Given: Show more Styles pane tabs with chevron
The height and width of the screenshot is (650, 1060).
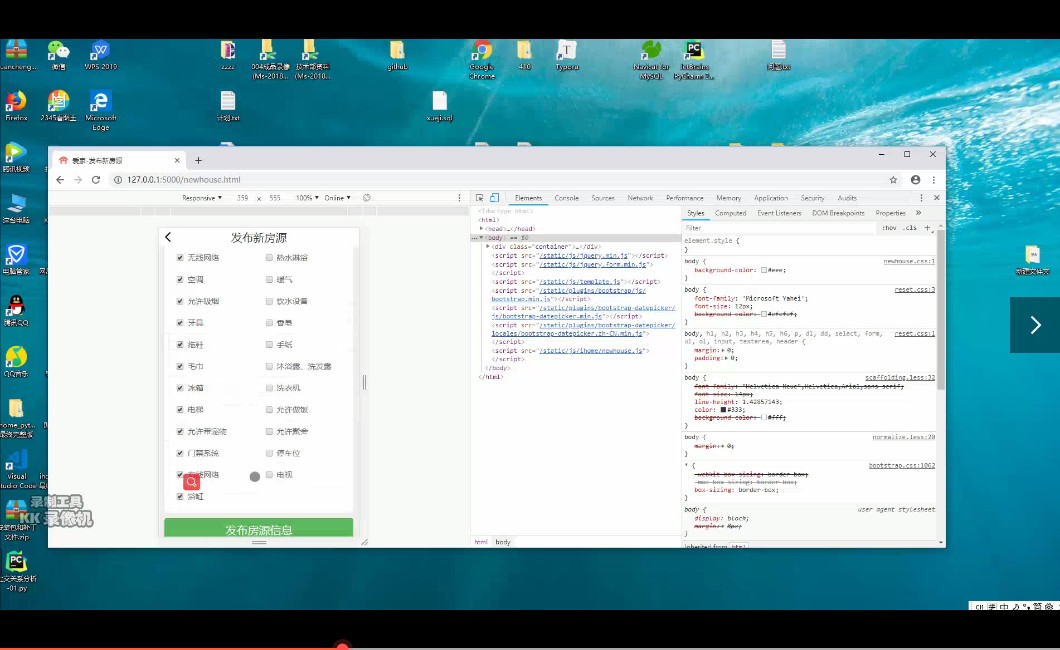Looking at the screenshot, I should click(x=918, y=213).
